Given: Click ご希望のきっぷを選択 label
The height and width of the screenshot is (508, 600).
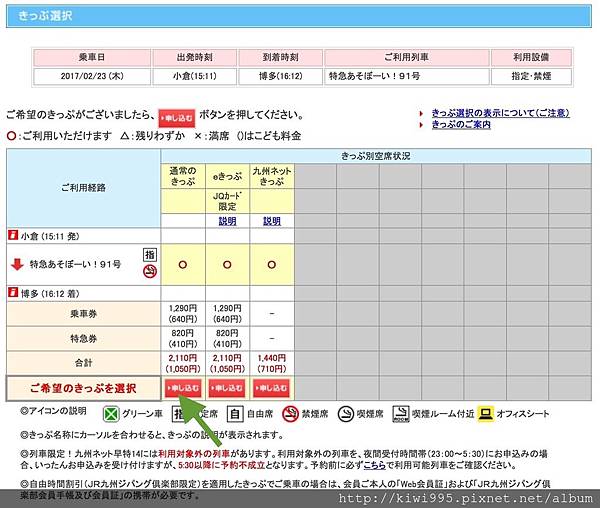Looking at the screenshot, I should tap(83, 388).
